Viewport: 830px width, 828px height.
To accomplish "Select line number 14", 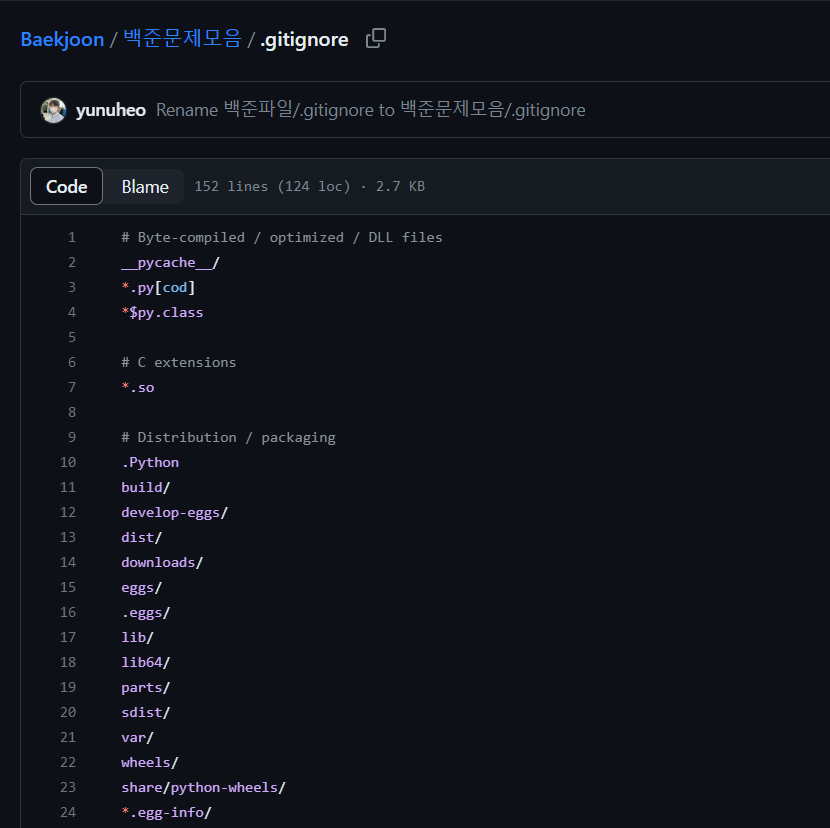I will coord(68,562).
